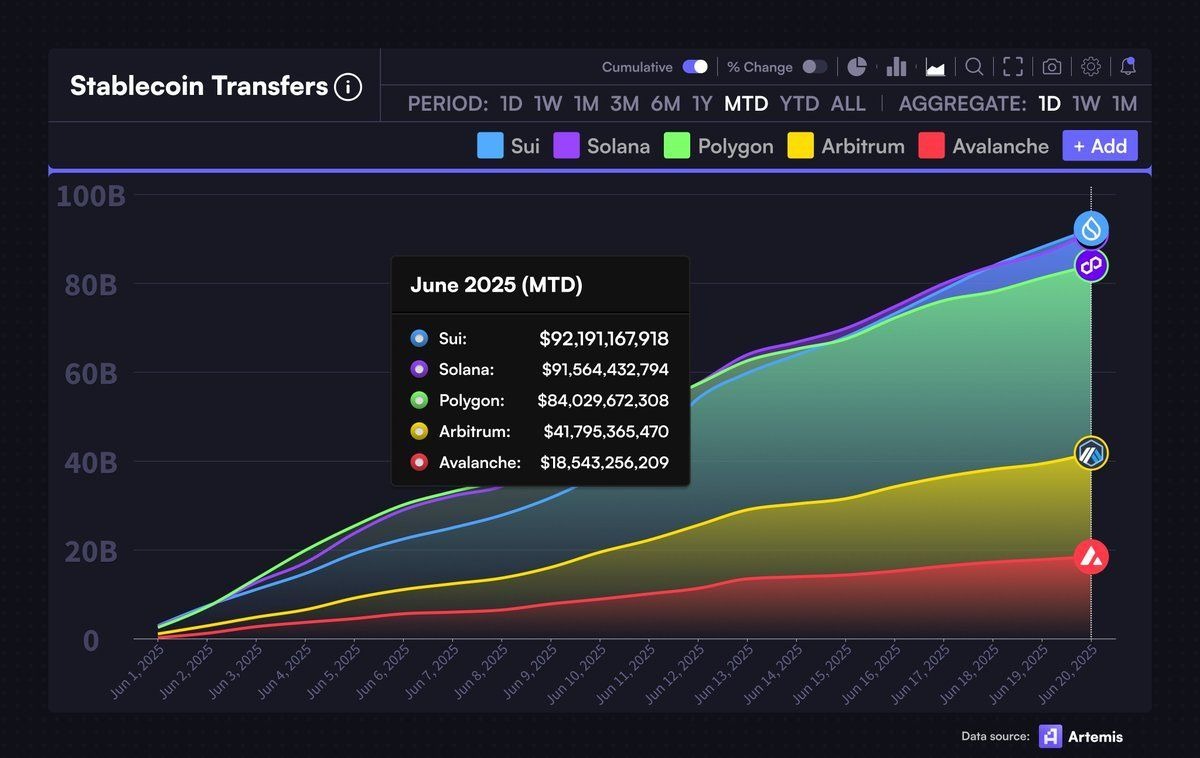Open chart settings gear icon
Image resolution: width=1200 pixels, height=758 pixels.
click(x=1091, y=67)
